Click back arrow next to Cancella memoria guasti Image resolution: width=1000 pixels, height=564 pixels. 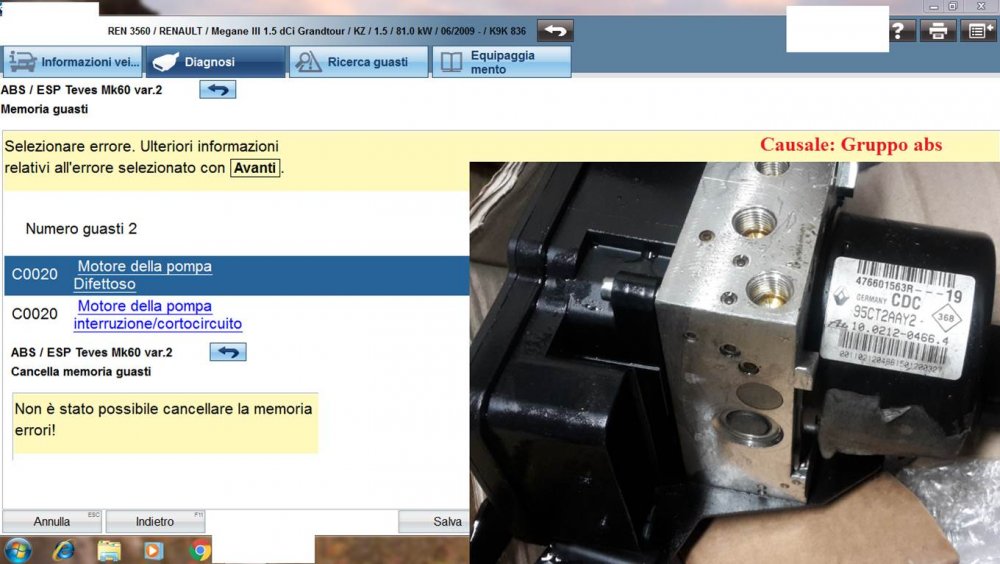coord(228,352)
